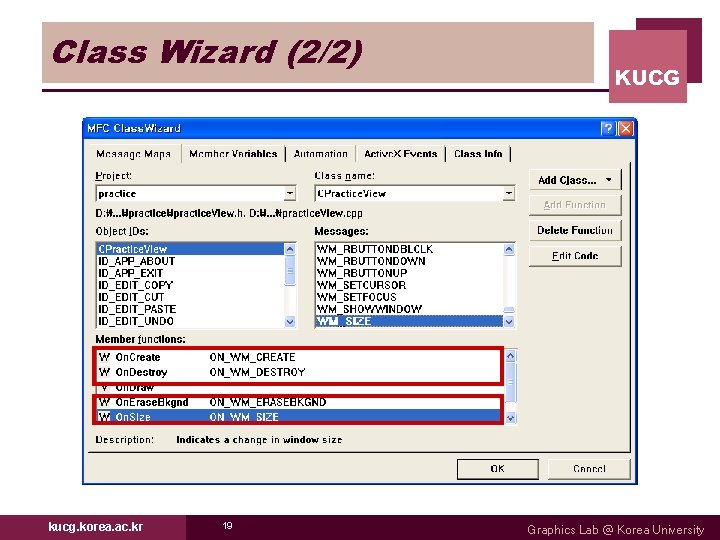Open the Project combo box dropdown
720x540 pixels.
(x=290, y=193)
